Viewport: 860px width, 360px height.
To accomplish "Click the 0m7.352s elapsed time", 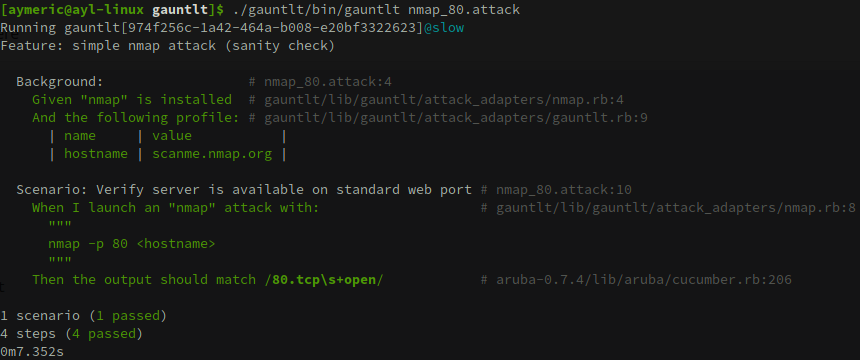I will 32,352.
